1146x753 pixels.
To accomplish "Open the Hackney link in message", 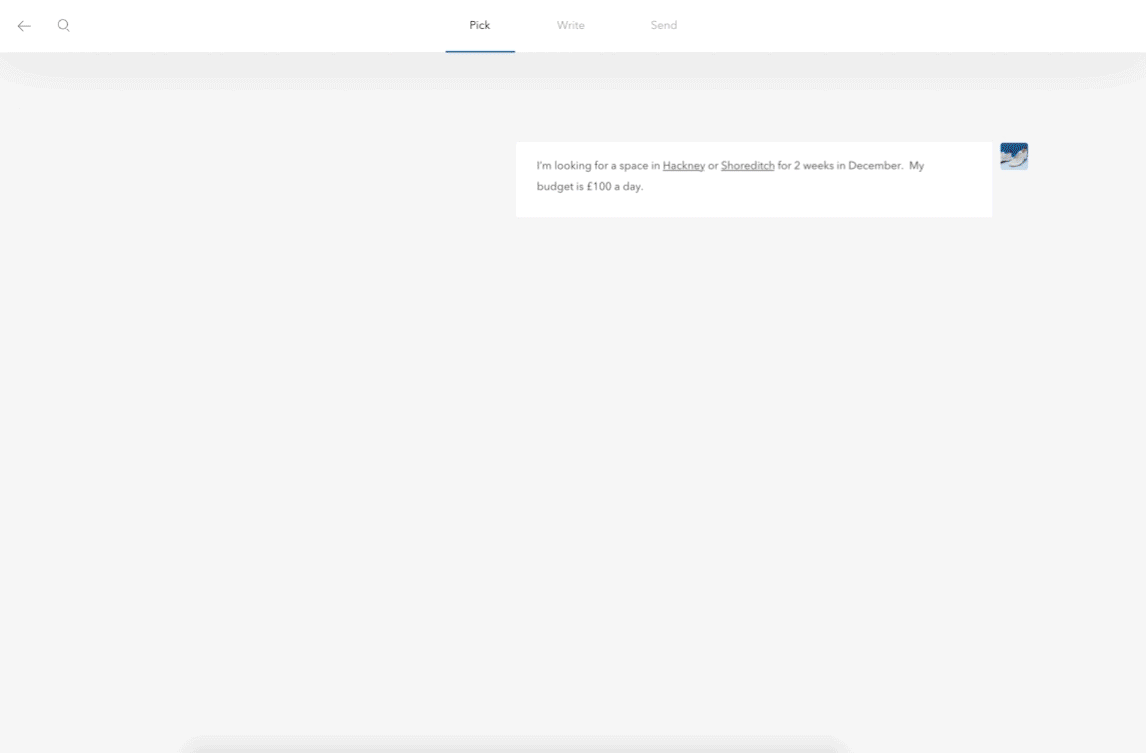I will [683, 166].
